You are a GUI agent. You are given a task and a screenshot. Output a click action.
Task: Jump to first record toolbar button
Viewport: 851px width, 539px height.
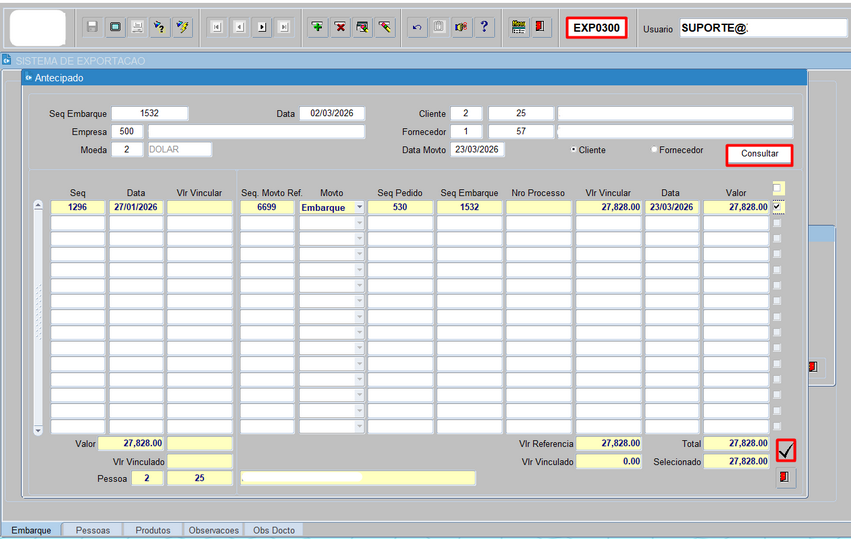(x=216, y=27)
